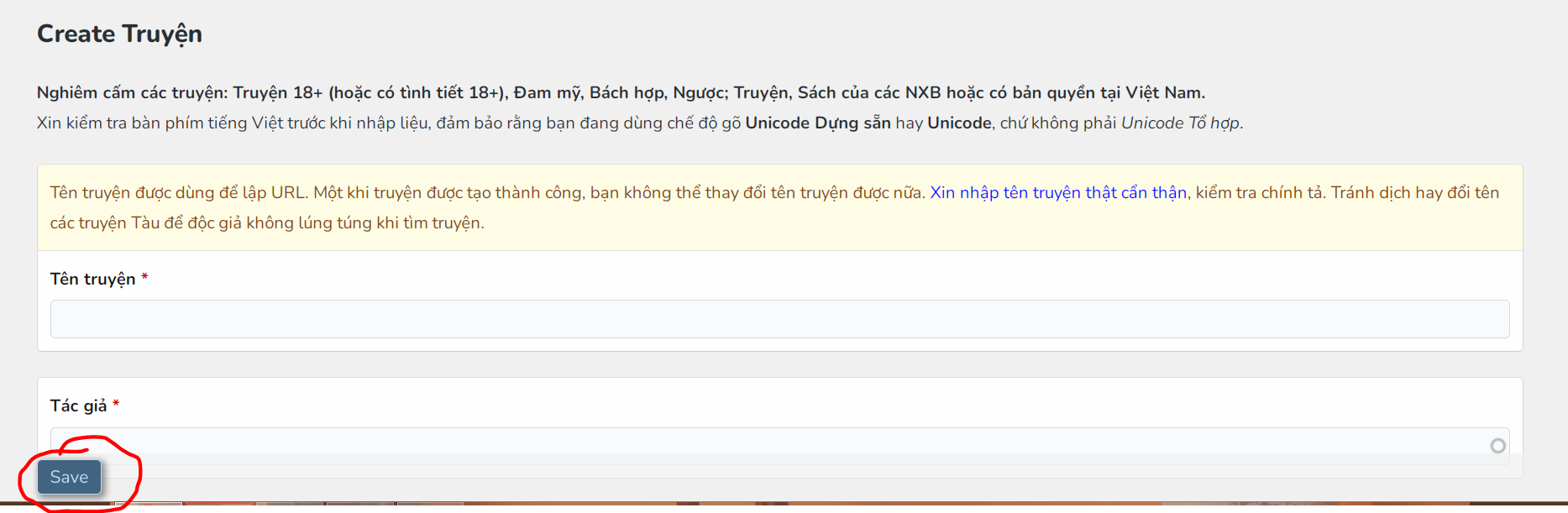Click the 'Tác giả' field label
Screen dimensions: 1568x513
tap(78, 406)
